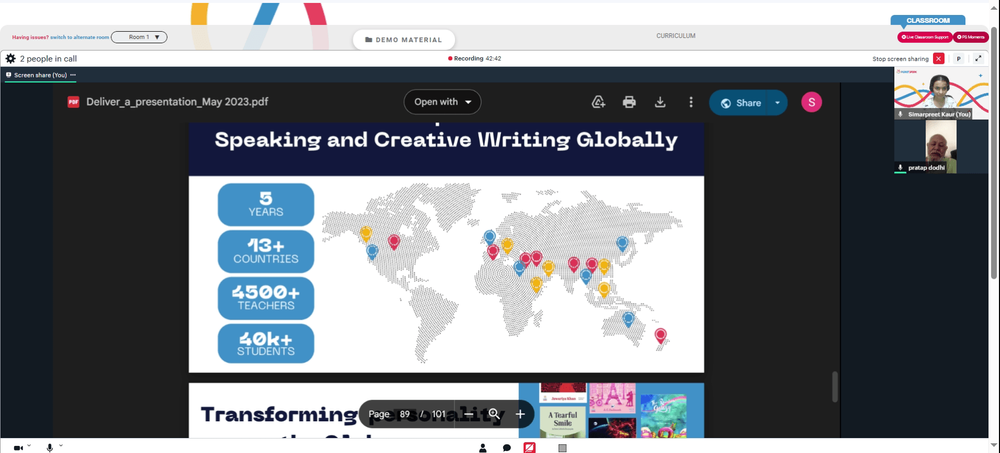Open the DEMO MATERIAL tab

(x=404, y=40)
